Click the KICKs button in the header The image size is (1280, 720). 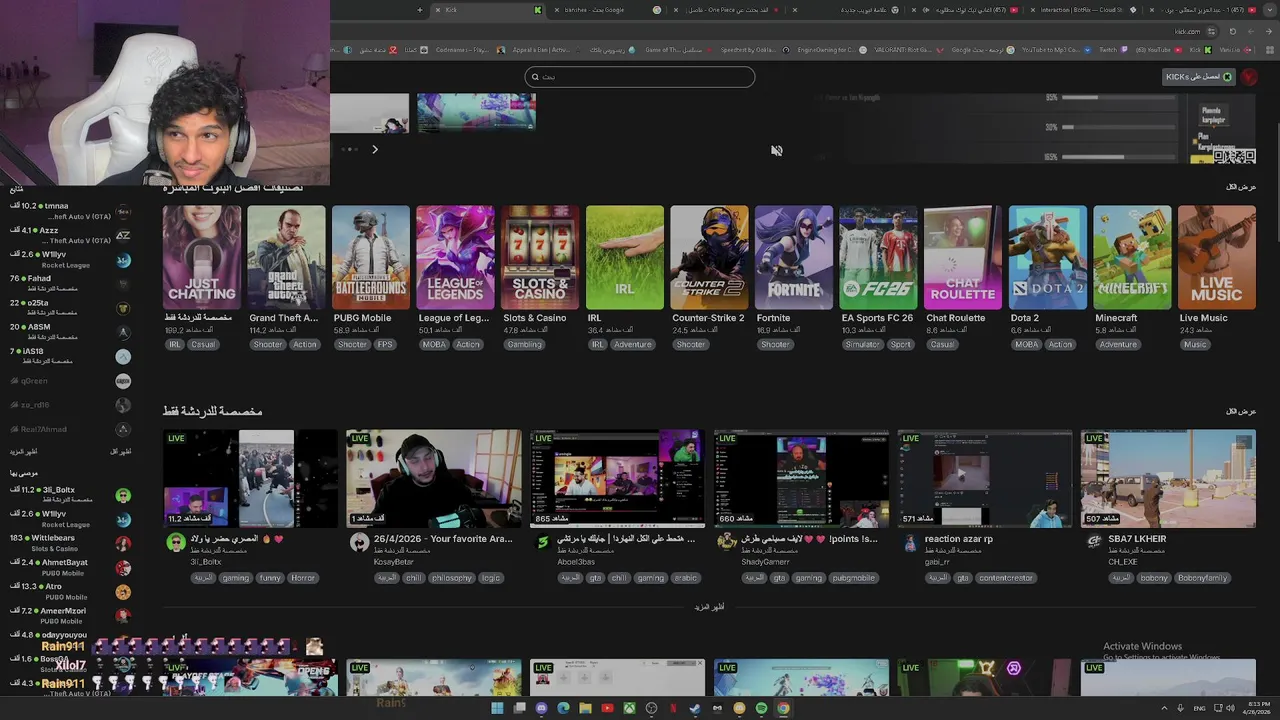click(x=1199, y=77)
